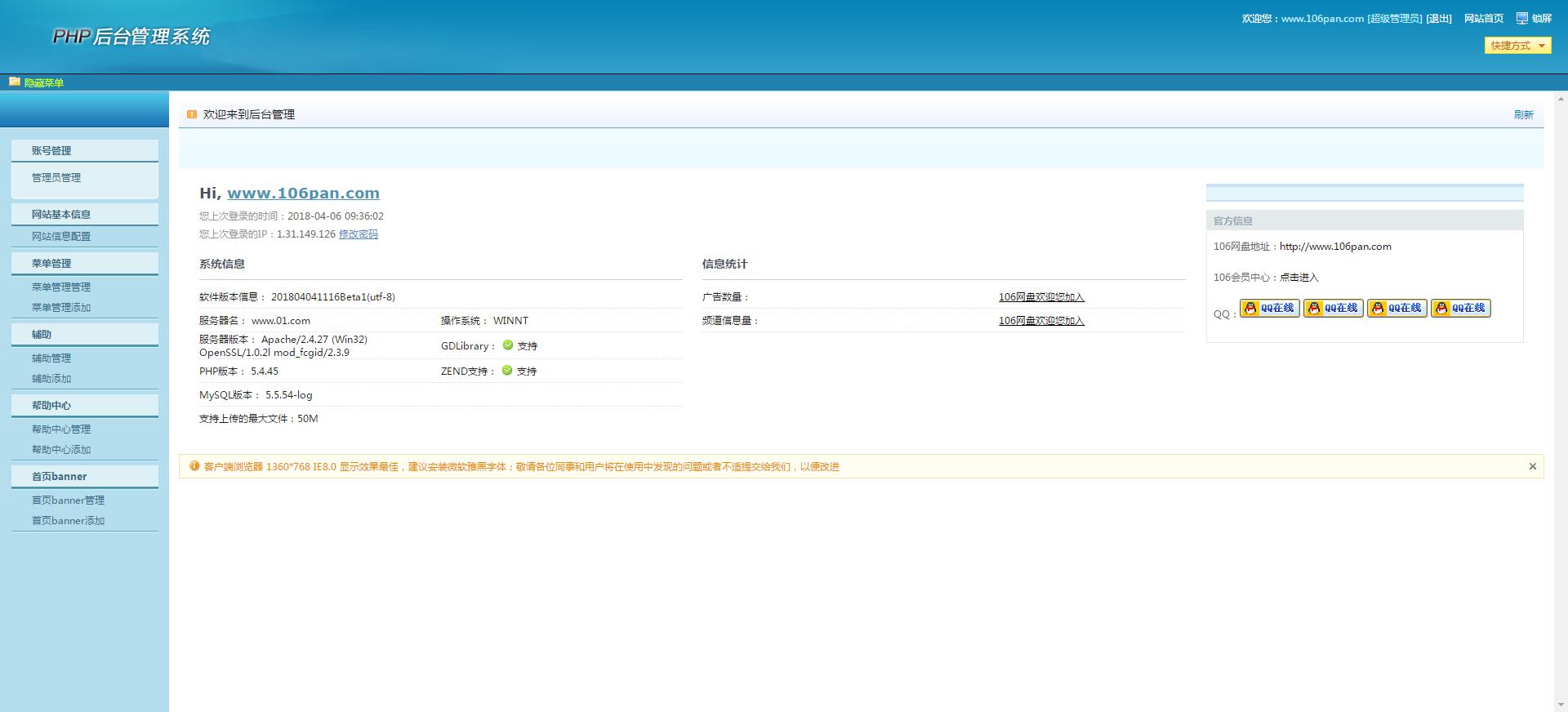This screenshot has height=712, width=1568.
Task: Click the [退出] logout link
Action: pos(1439,18)
